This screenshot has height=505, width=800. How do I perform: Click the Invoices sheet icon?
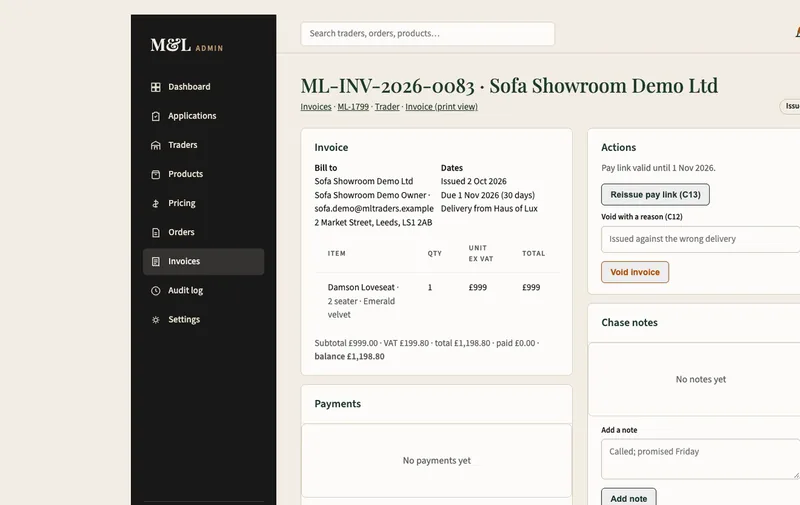pos(156,262)
